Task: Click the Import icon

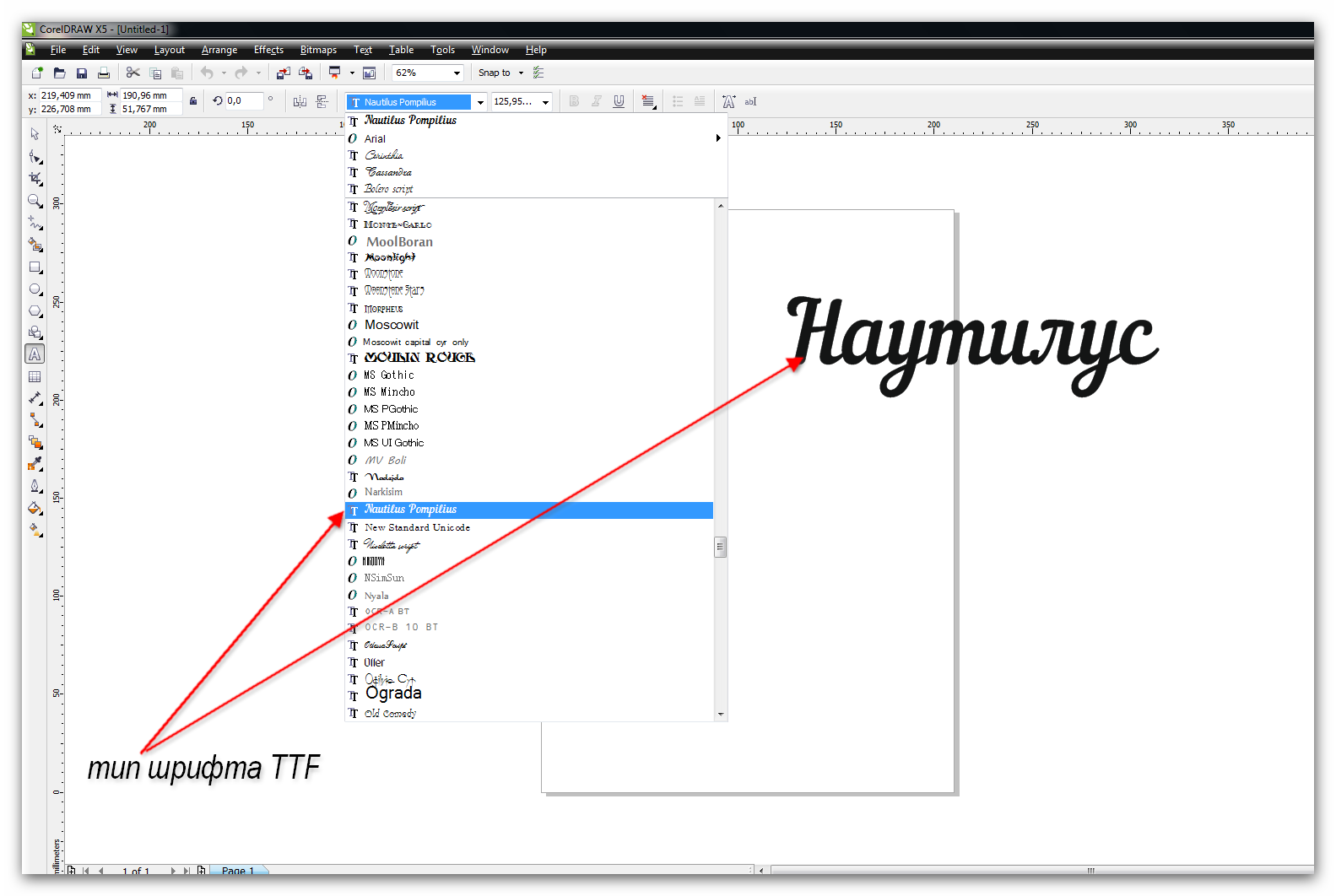Action: [x=284, y=73]
